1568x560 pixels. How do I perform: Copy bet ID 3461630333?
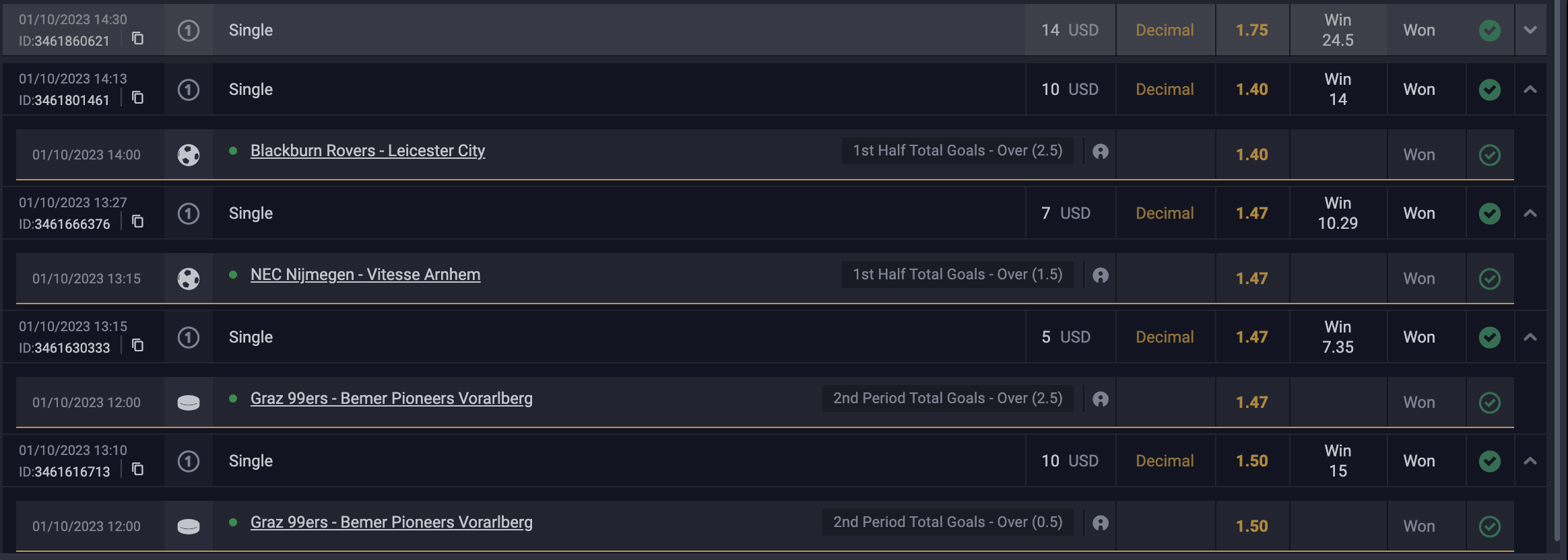coord(137,345)
